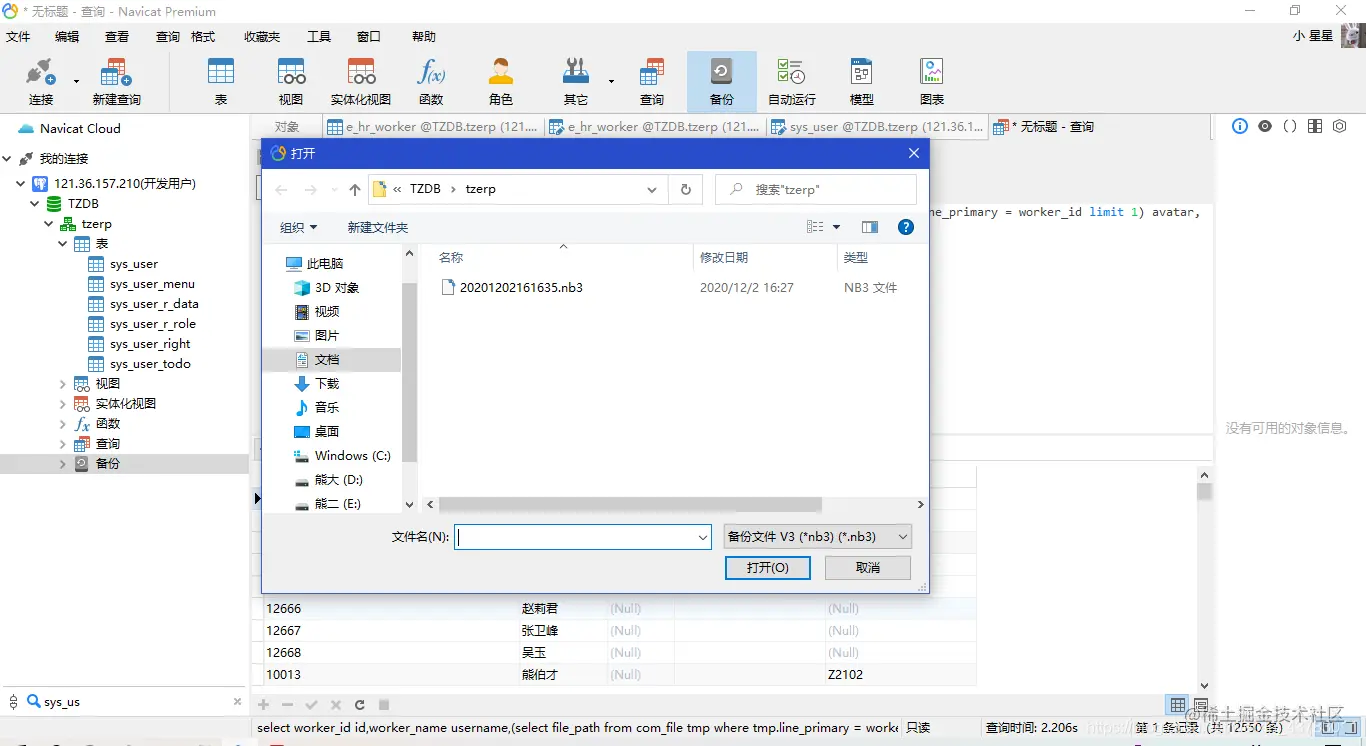Viewport: 1366px width, 746px height.
Task: Click the refresh icon below result grid
Action: tap(359, 705)
